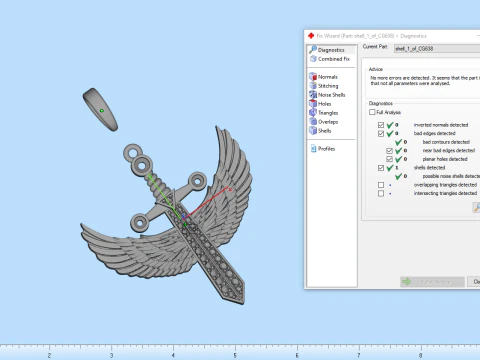The height and width of the screenshot is (360, 480).
Task: Click the Current Part name field
Action: tap(437, 49)
